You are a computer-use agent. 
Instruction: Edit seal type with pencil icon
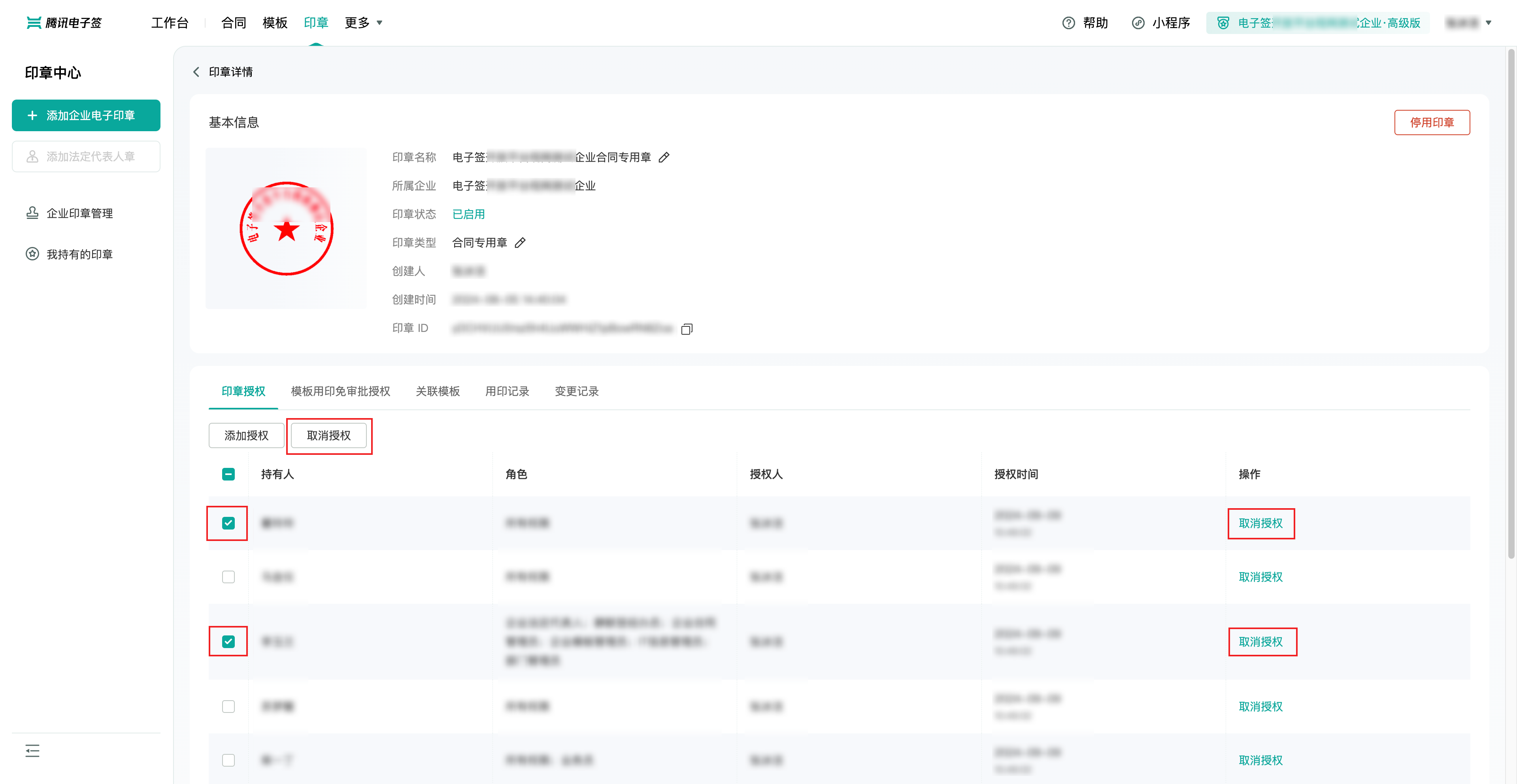519,243
